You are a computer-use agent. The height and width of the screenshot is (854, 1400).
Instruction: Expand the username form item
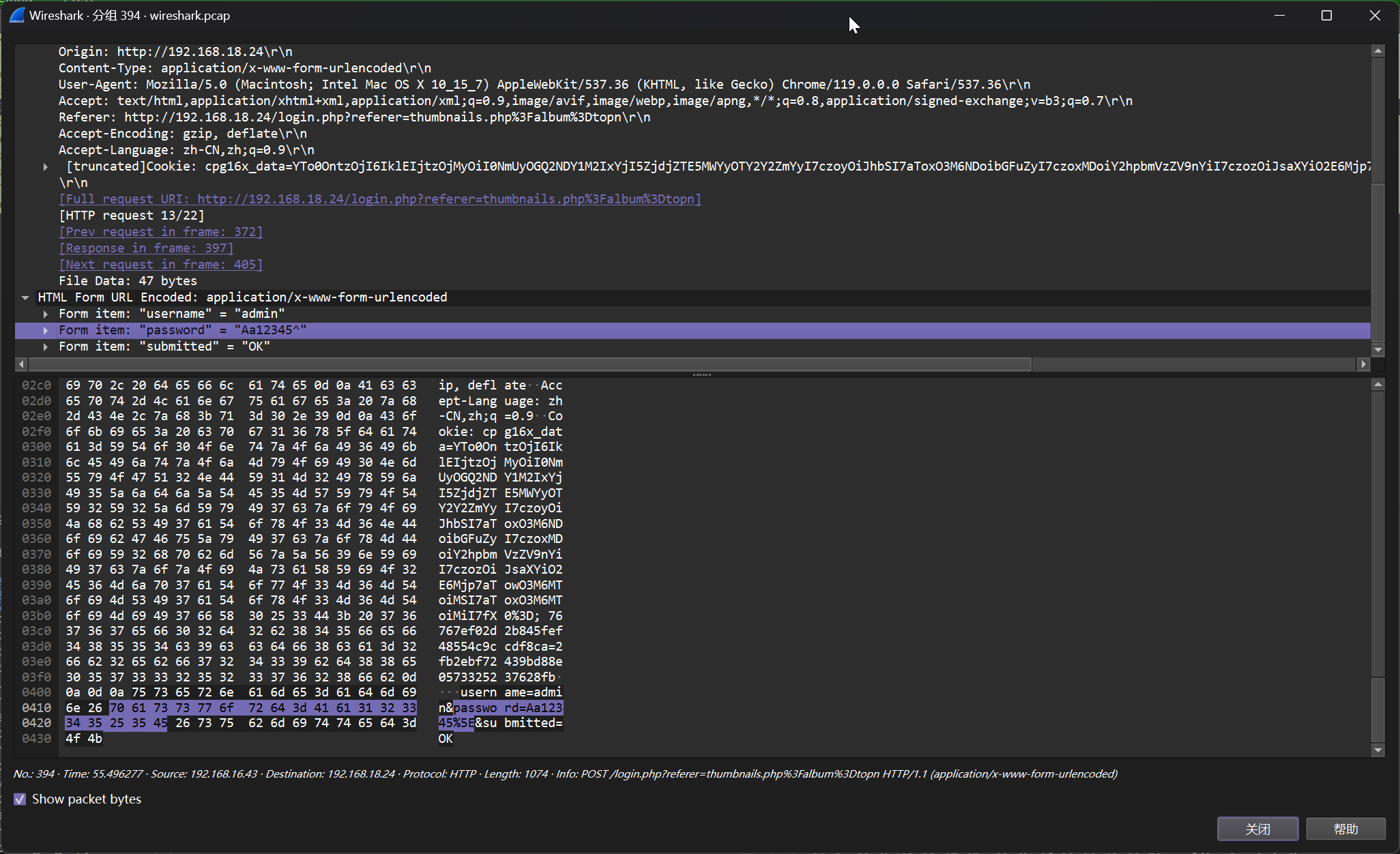point(46,314)
